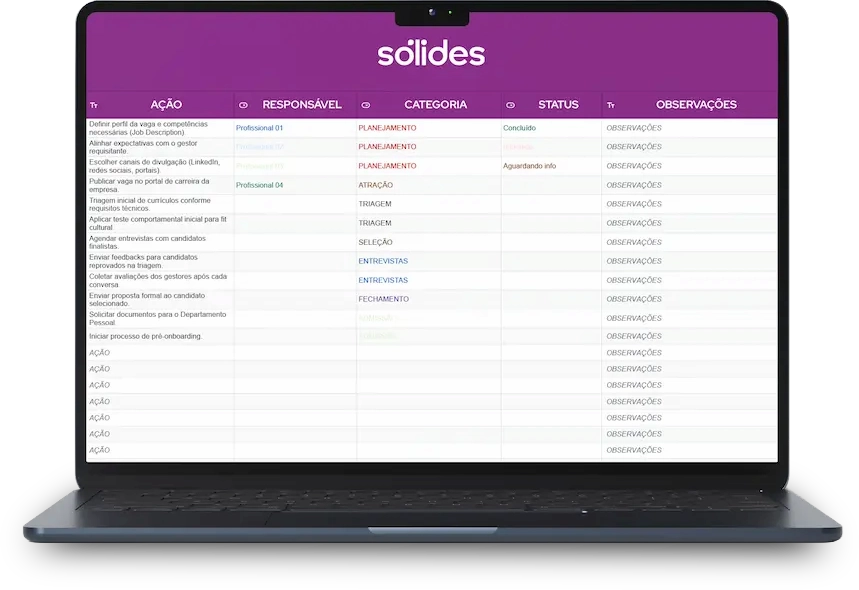The width and height of the screenshot is (859, 590).
Task: Open ENTREVISTAS category in 'Enviar feedbacks' row
Action: click(429, 261)
